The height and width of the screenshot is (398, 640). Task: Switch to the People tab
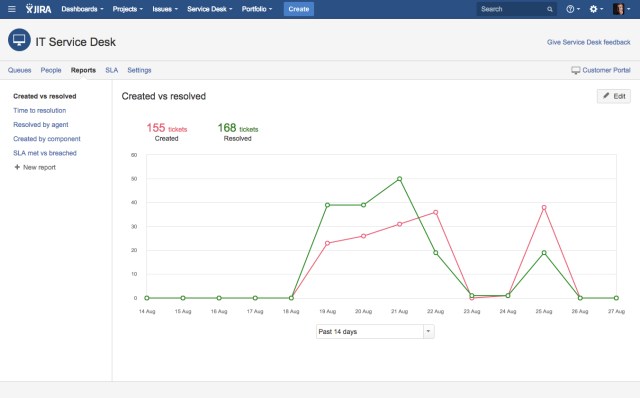point(51,70)
